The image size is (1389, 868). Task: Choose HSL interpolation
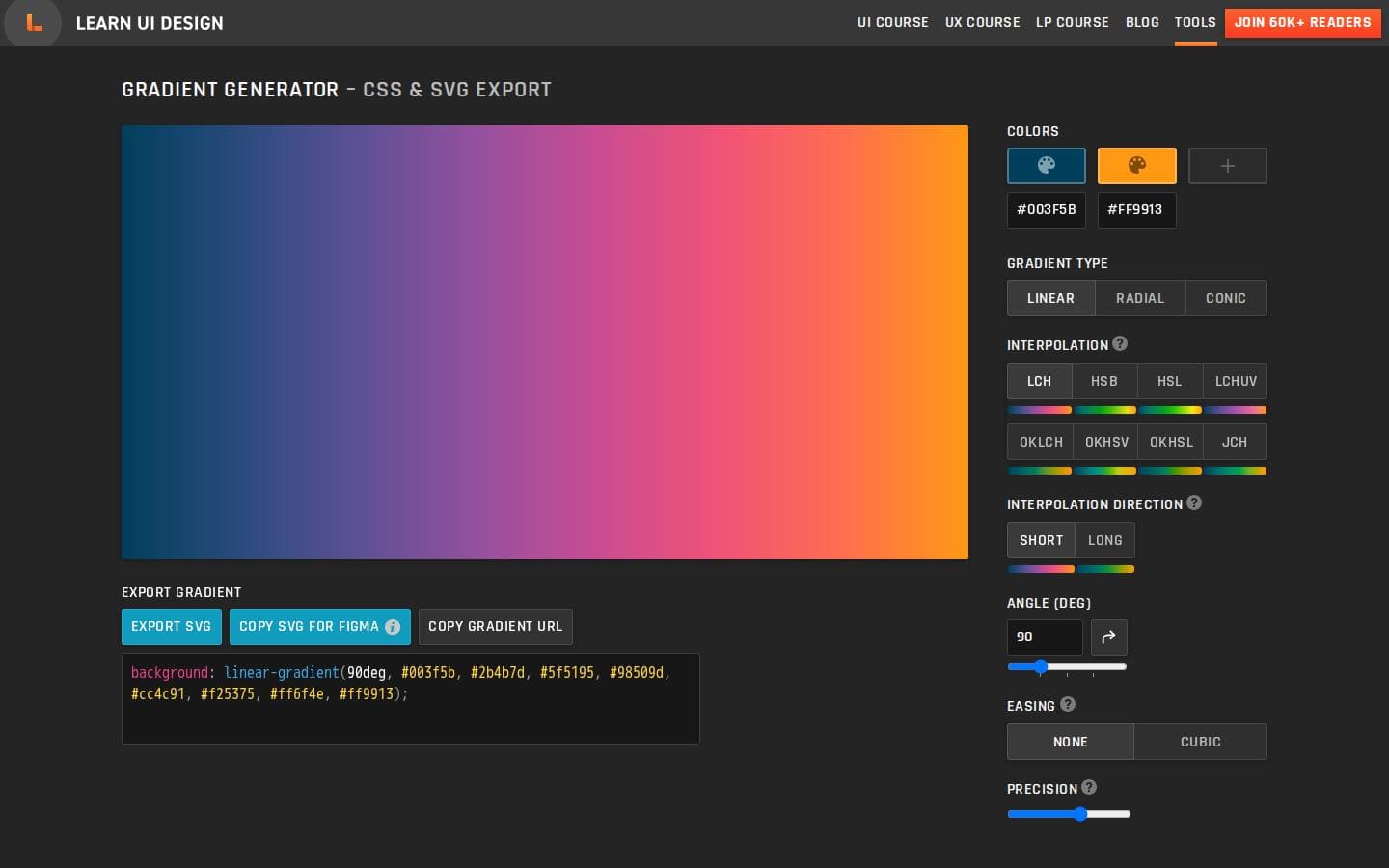[x=1170, y=381]
